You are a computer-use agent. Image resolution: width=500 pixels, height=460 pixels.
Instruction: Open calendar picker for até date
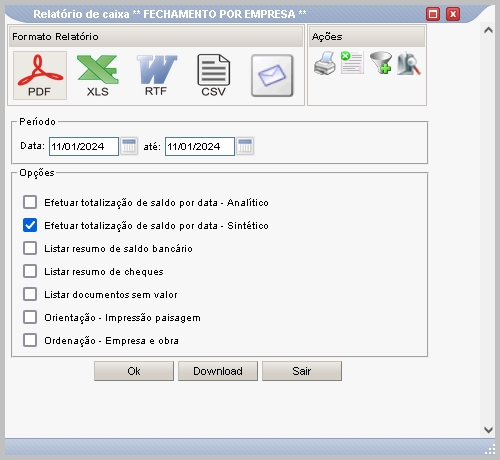[245, 146]
